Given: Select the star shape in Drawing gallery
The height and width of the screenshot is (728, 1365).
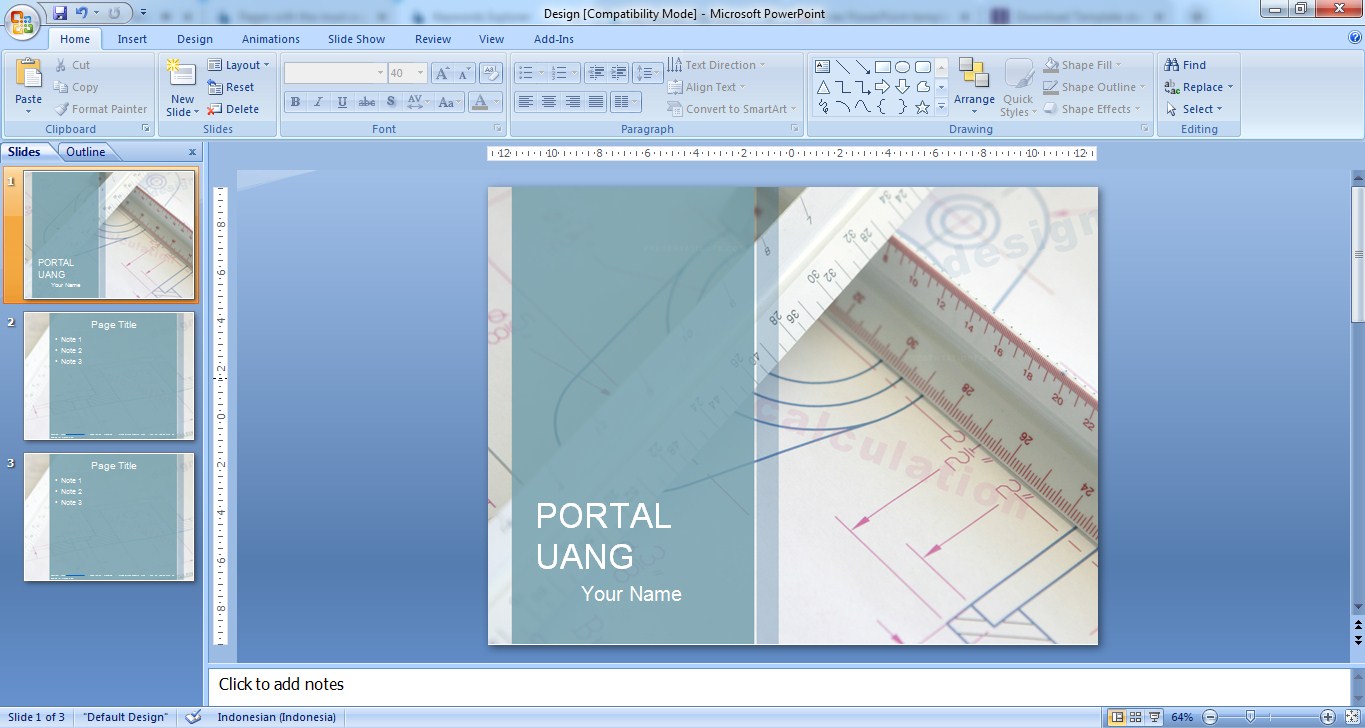Looking at the screenshot, I should (921, 106).
